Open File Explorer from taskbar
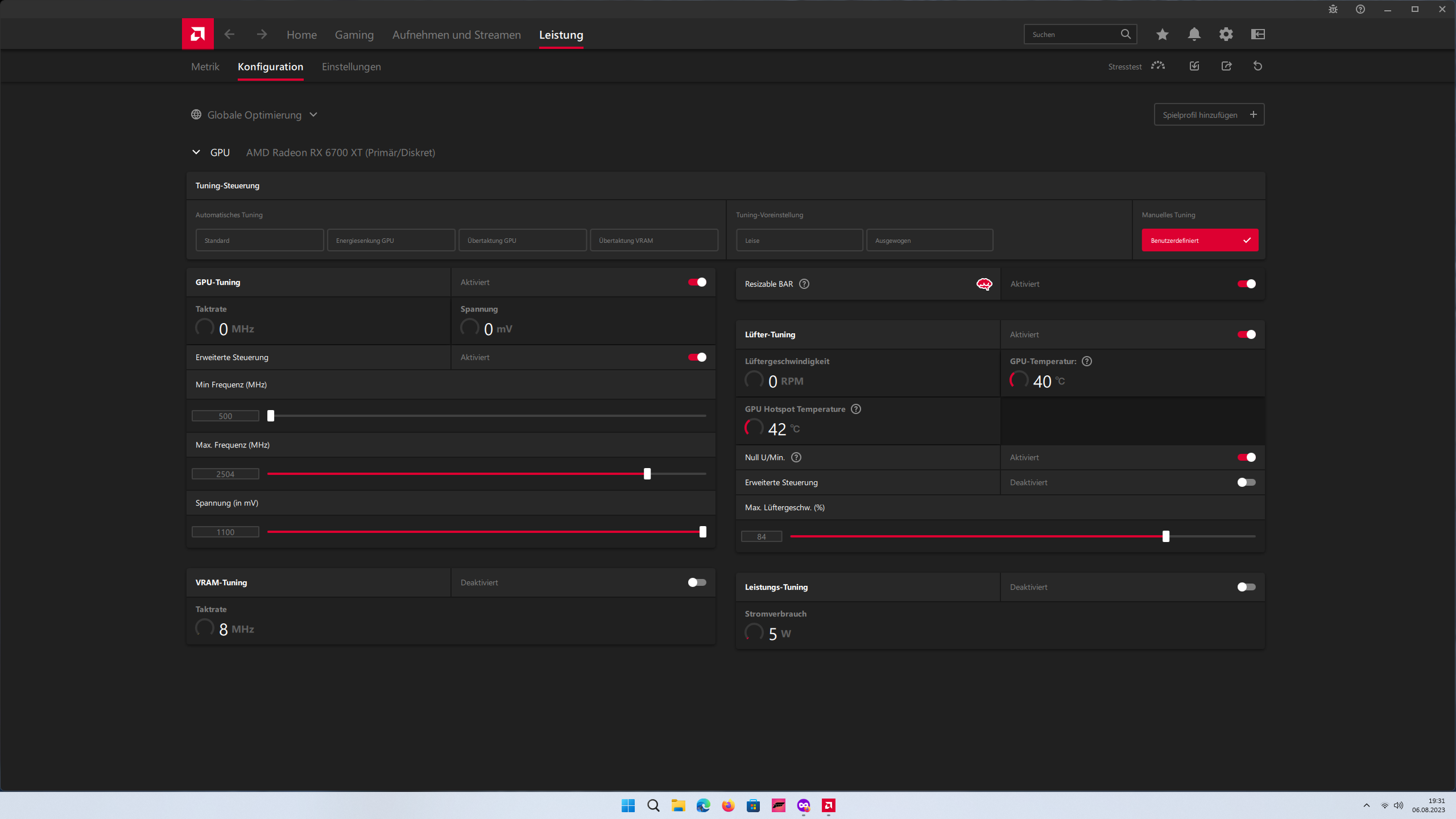Image resolution: width=1456 pixels, height=819 pixels. 678,805
